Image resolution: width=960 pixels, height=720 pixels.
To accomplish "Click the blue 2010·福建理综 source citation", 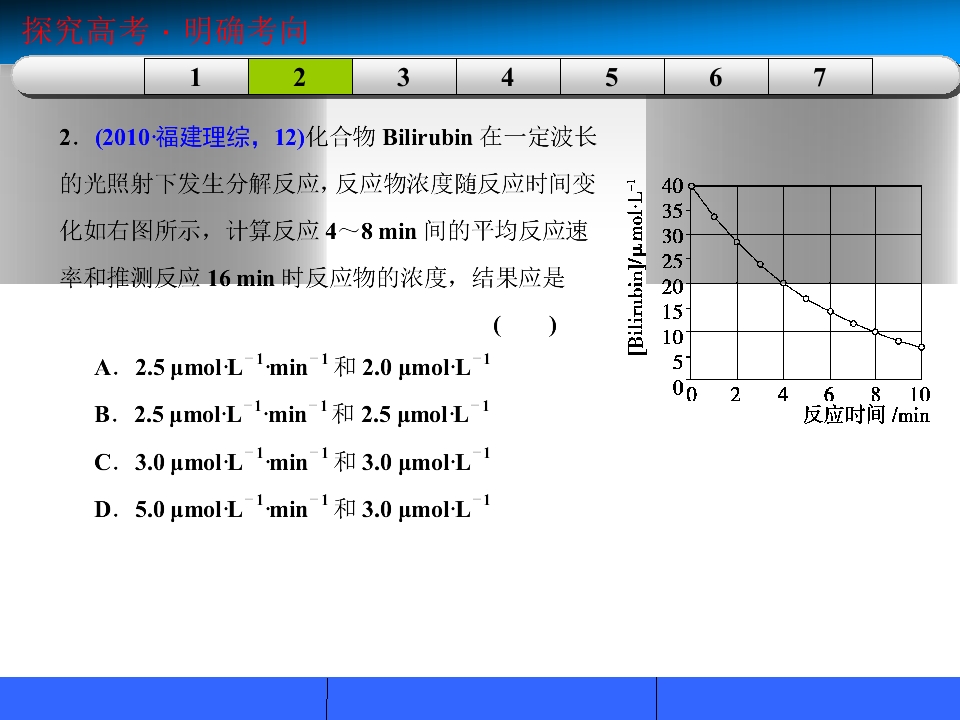I will (200, 137).
